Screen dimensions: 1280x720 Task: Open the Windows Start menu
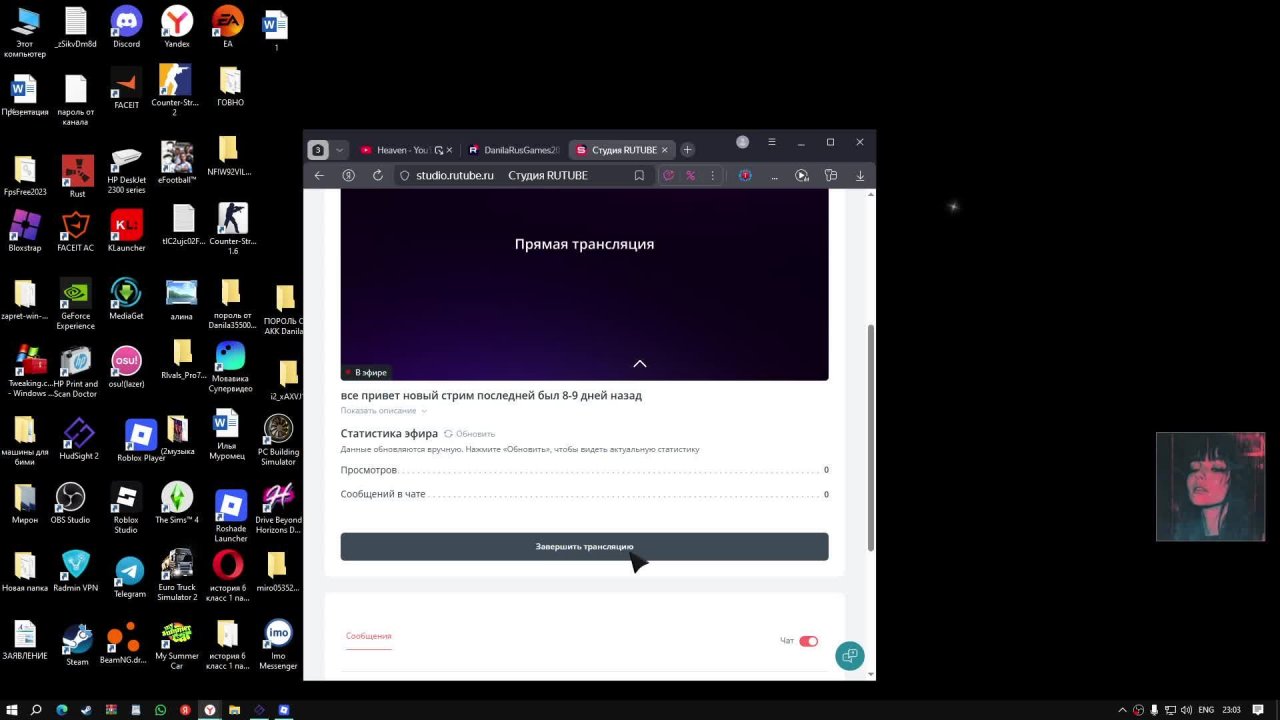point(12,710)
